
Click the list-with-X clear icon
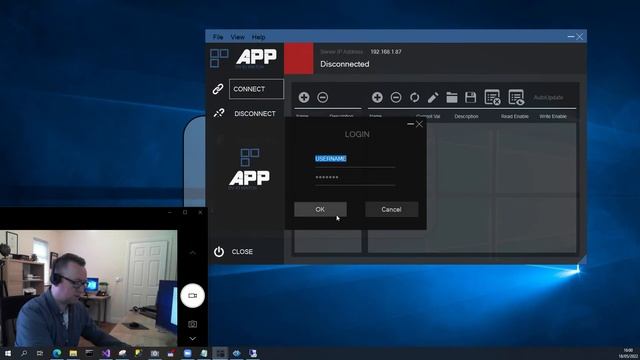(x=492, y=98)
